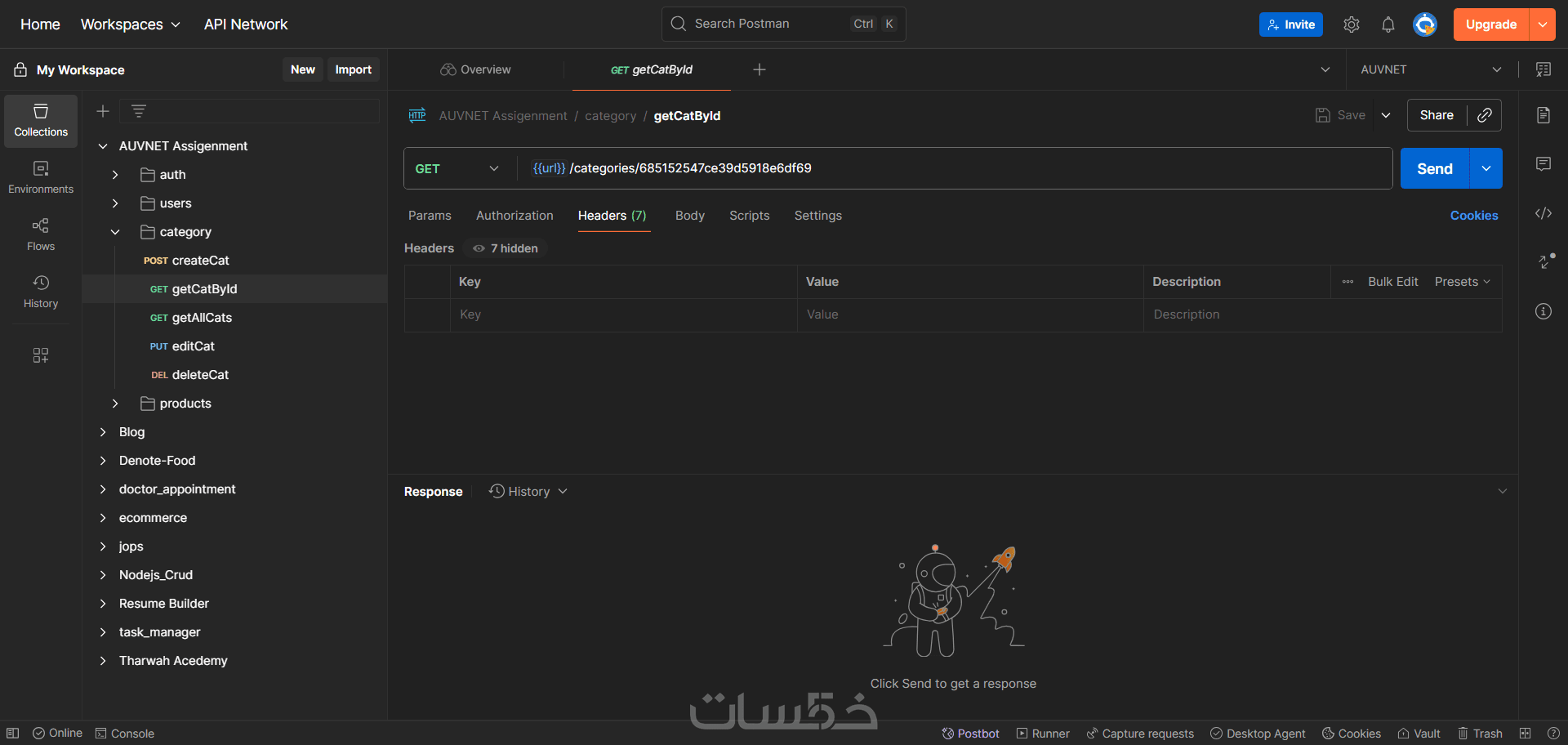Click the Search Postman field
Viewport: 1568px width, 745px height.
tap(783, 24)
